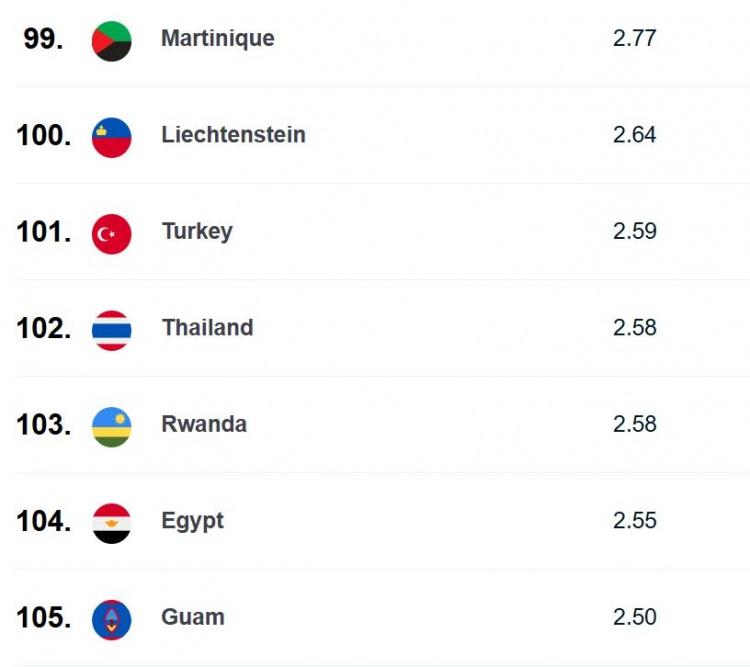Click rank number 100.
The height and width of the screenshot is (667, 750).
44,135
